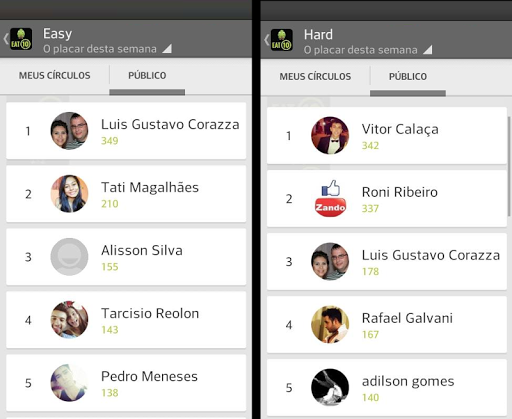Open Luis Gustavo Corazza's first-place Easy entry
The width and height of the screenshot is (512, 419).
point(126,131)
